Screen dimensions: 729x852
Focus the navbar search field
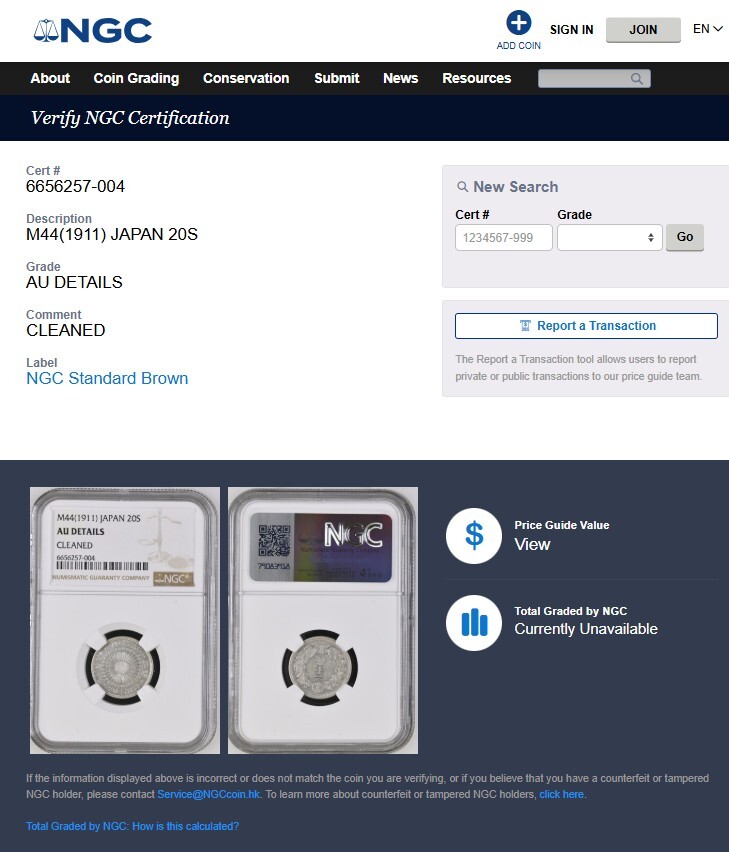click(594, 79)
